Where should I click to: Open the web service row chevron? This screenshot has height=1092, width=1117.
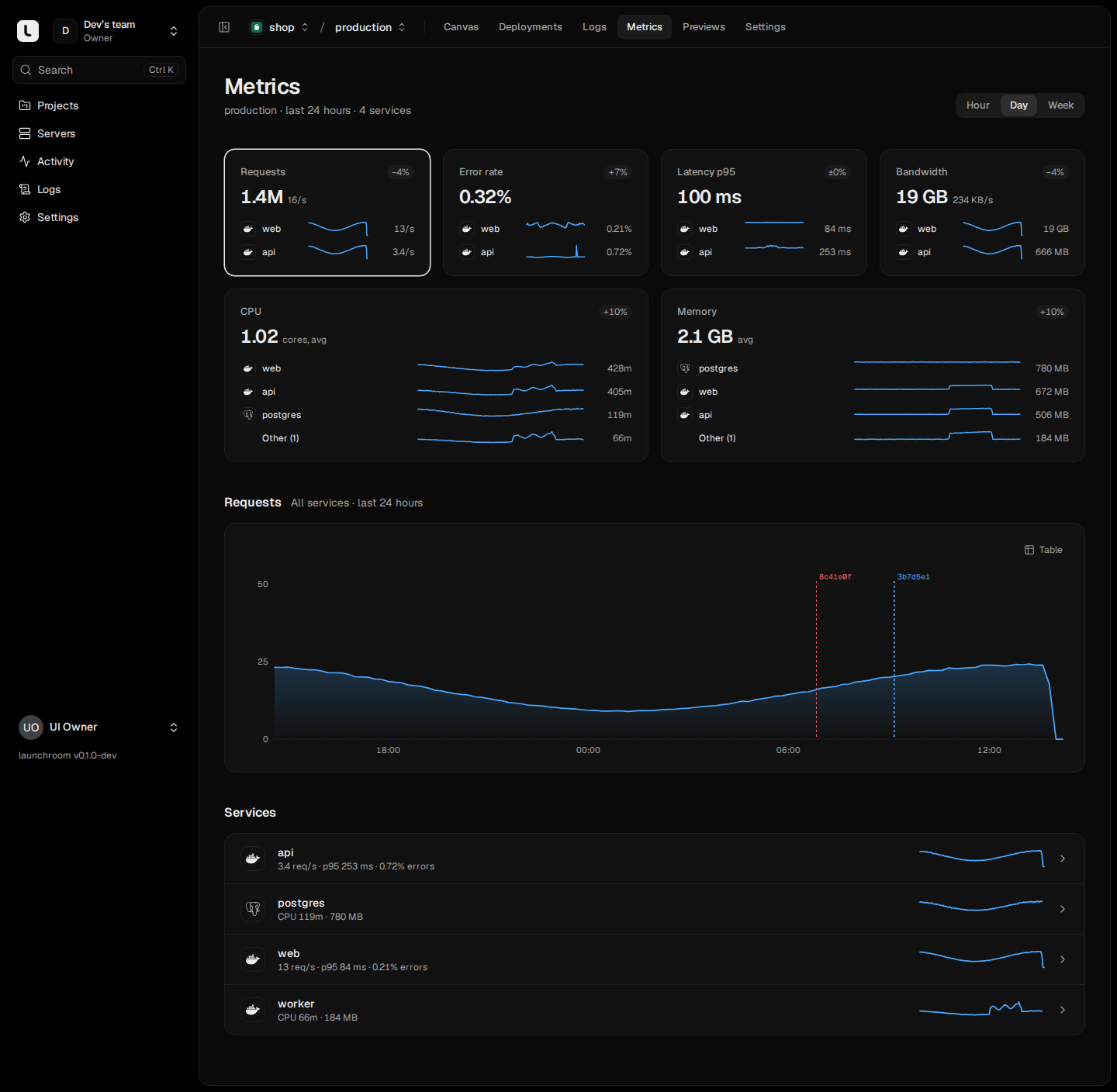click(1063, 959)
